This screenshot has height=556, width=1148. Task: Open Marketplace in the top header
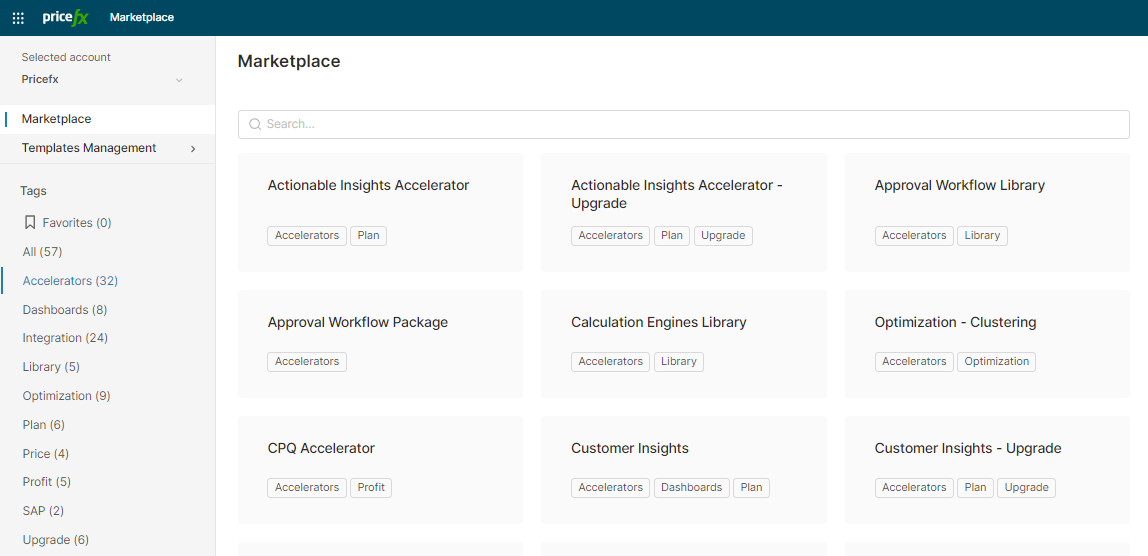tap(142, 18)
